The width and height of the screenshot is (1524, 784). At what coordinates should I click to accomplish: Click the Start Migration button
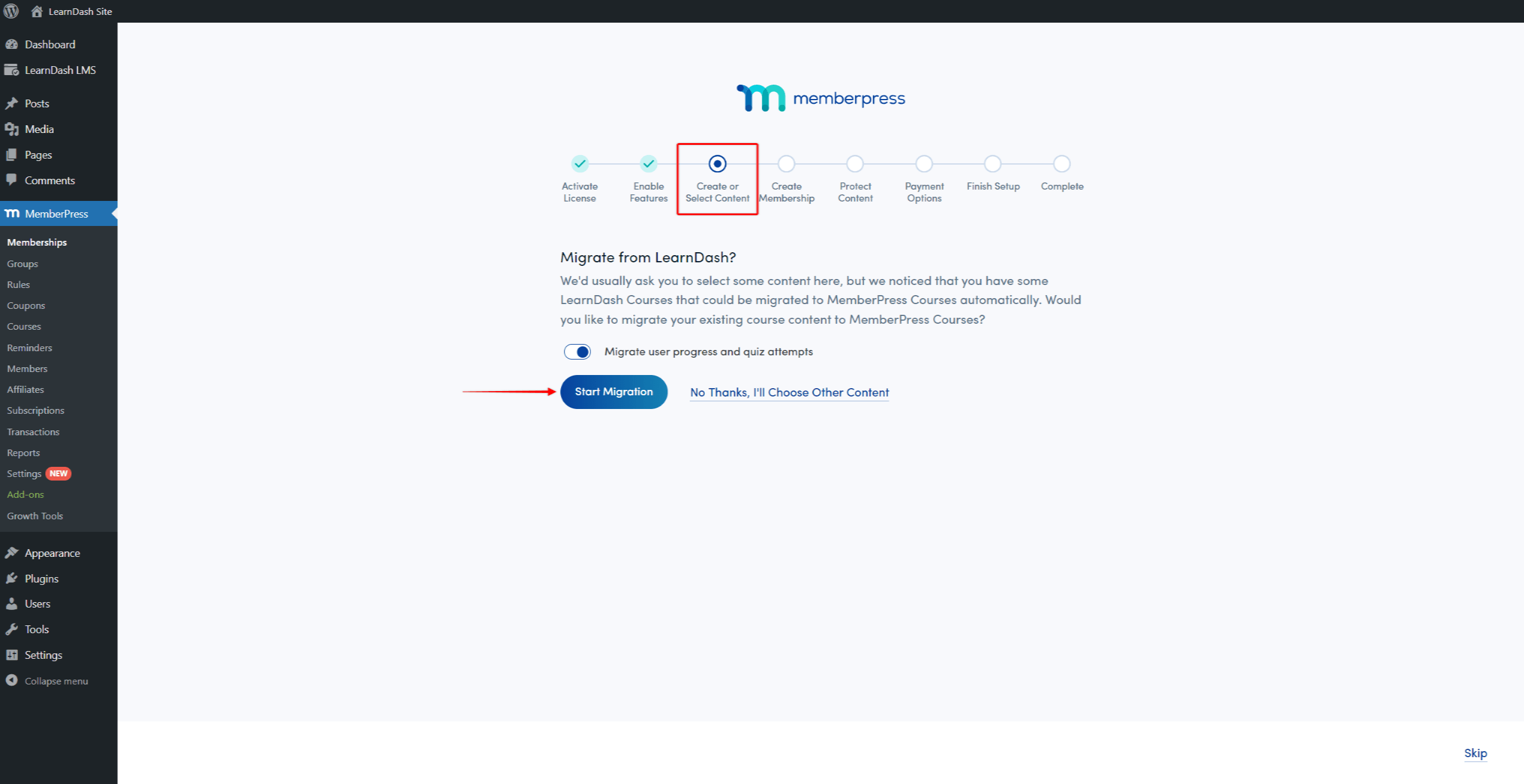613,392
